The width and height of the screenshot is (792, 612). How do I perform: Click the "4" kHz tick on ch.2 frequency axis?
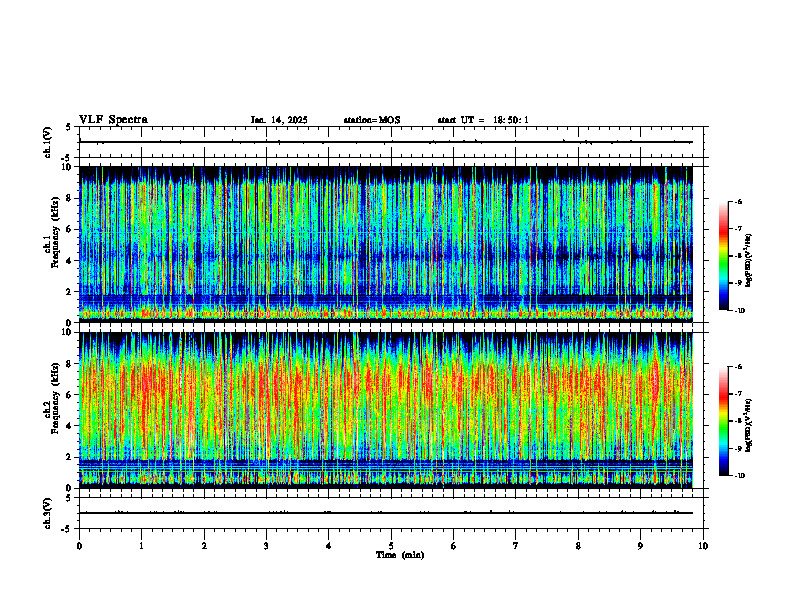point(70,426)
